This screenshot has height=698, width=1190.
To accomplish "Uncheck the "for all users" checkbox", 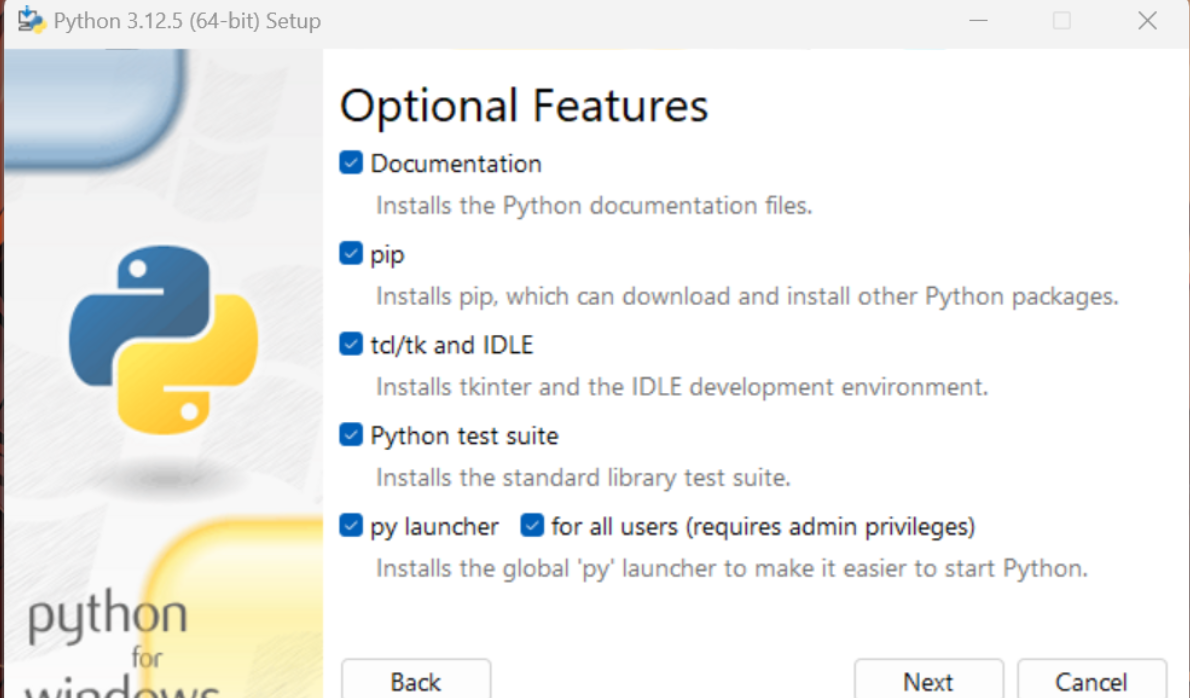I will click(x=532, y=526).
